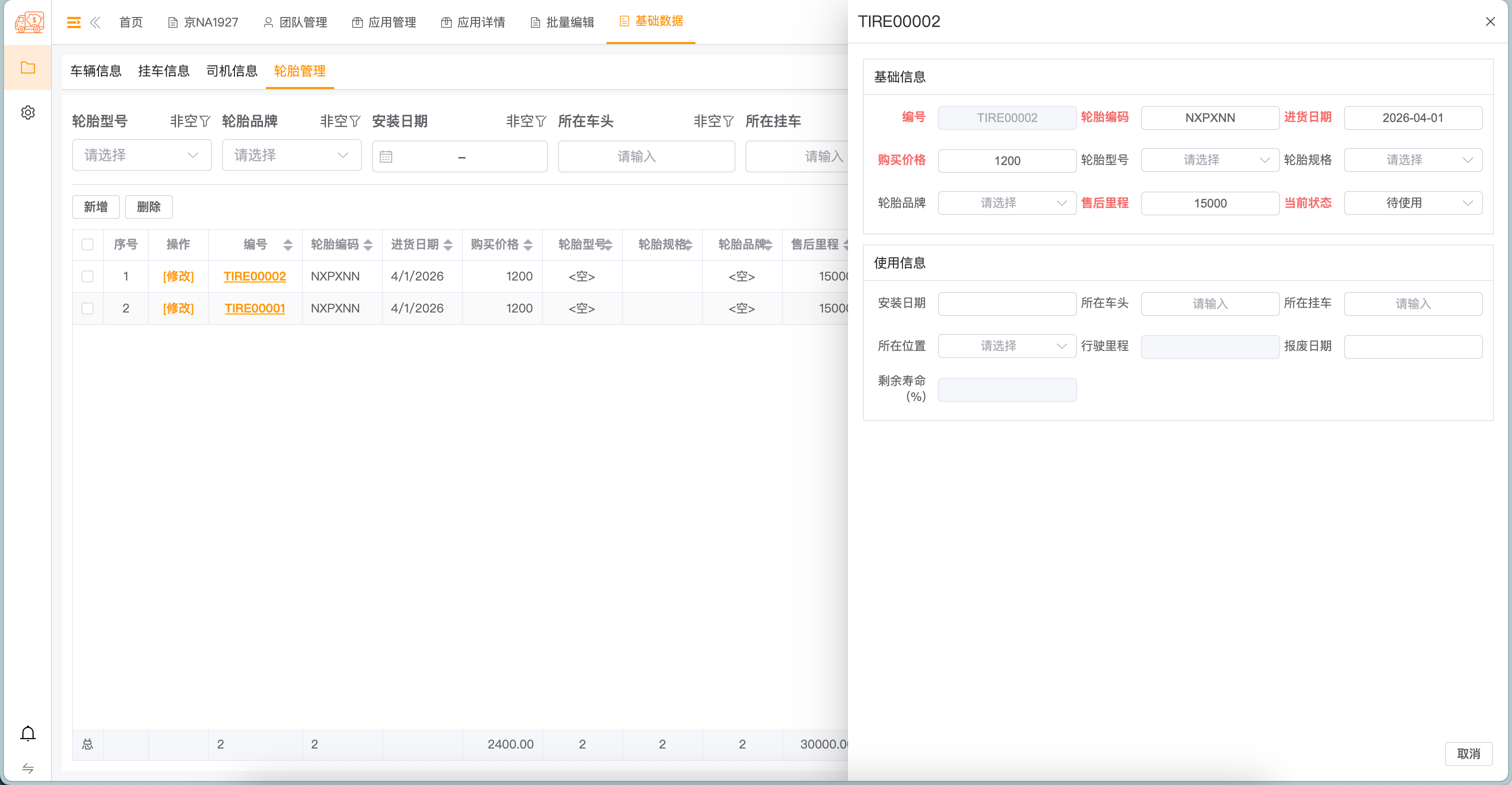Select the checkbox for row TIRE00002
Screen dimensions: 1512x785
pos(87,276)
